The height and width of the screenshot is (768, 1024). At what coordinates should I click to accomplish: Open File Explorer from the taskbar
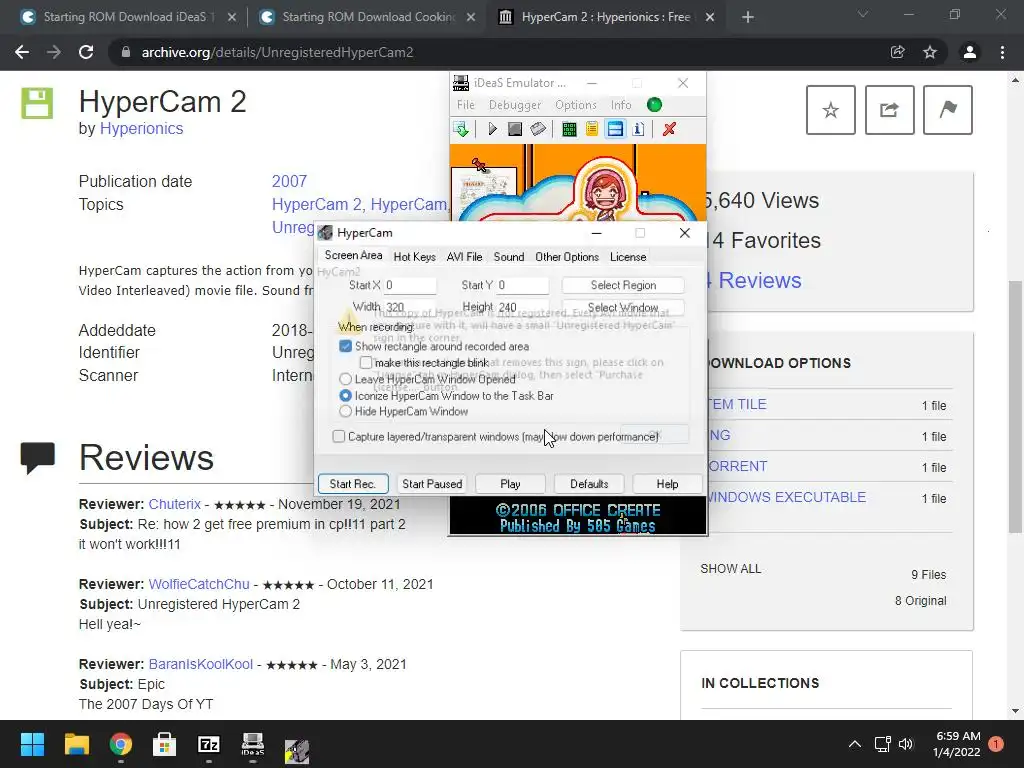pos(76,744)
